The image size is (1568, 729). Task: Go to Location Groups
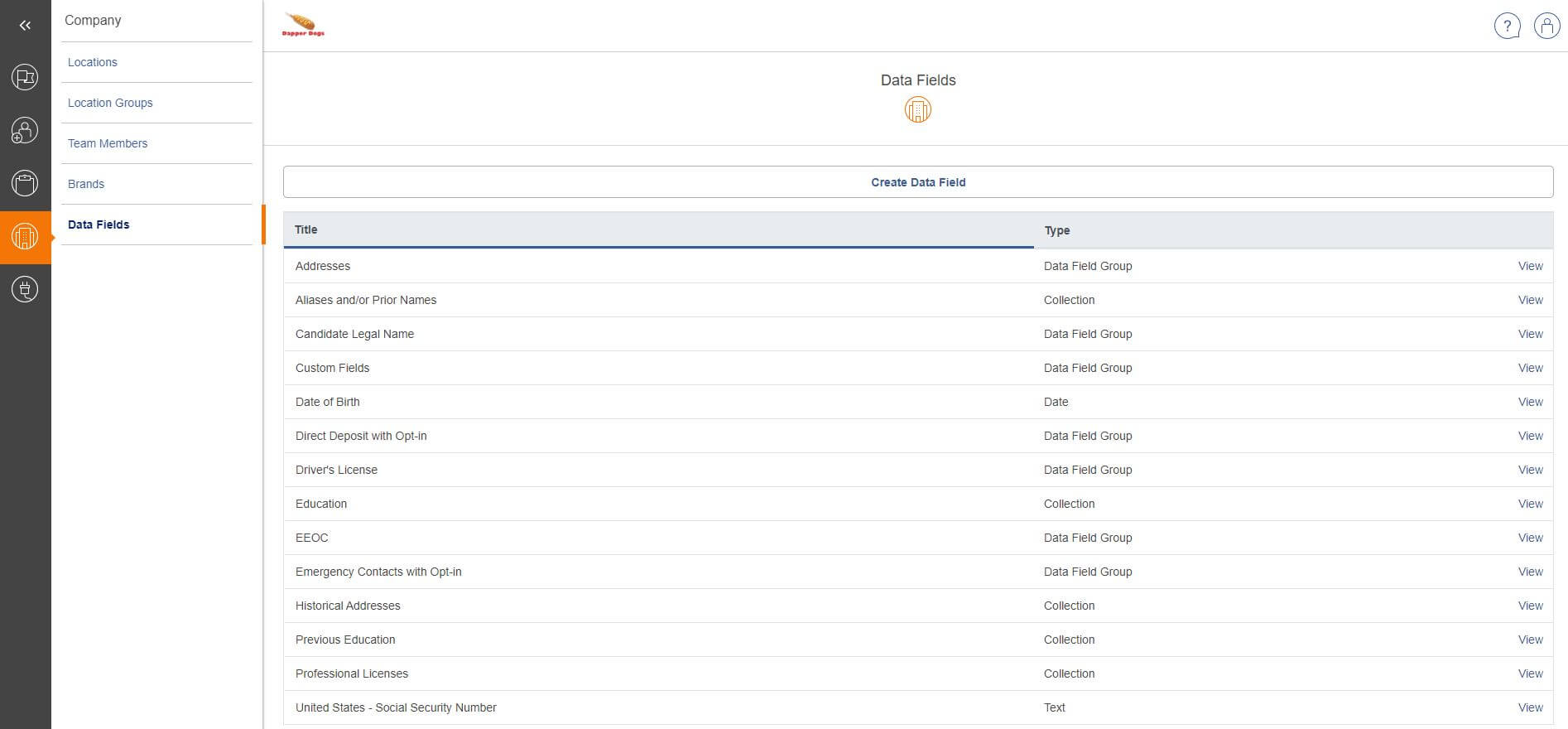click(x=110, y=103)
